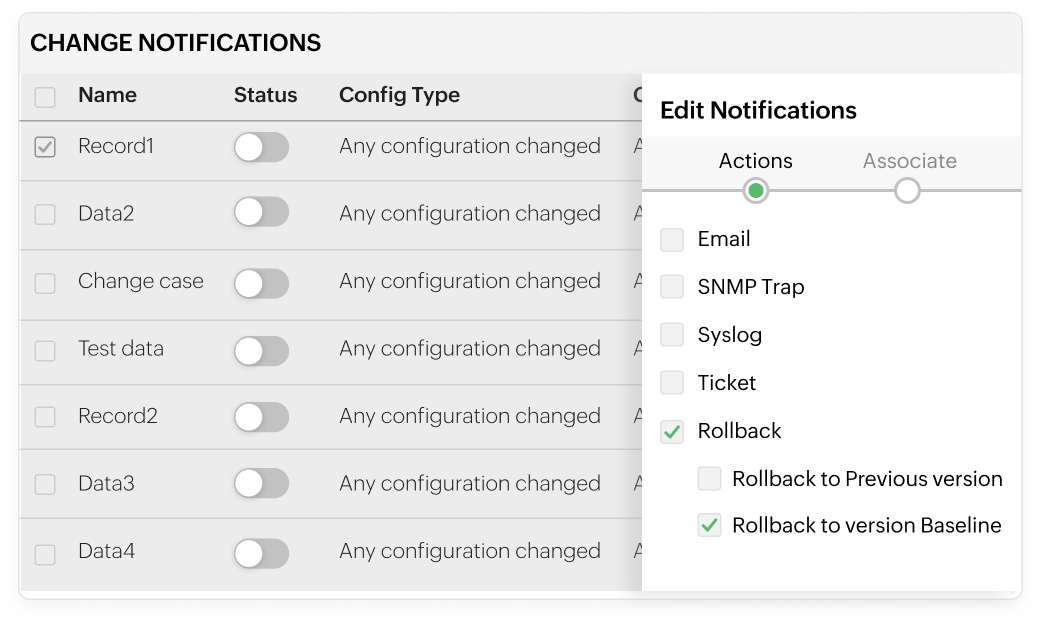This screenshot has width=1041, height=624.
Task: Turn on the Change case notification switch
Action: pyautogui.click(x=261, y=282)
